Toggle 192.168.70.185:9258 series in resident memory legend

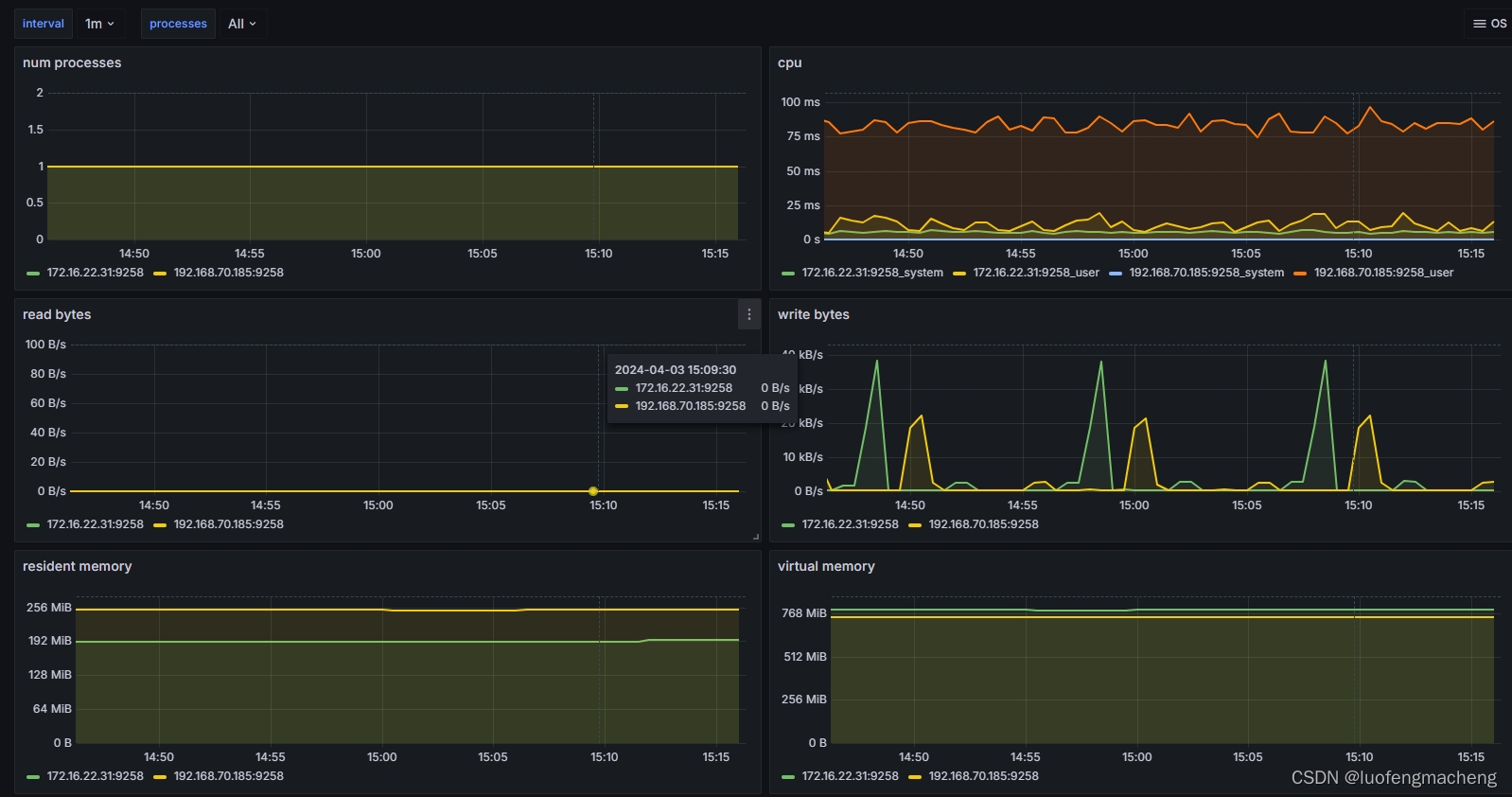[x=229, y=776]
